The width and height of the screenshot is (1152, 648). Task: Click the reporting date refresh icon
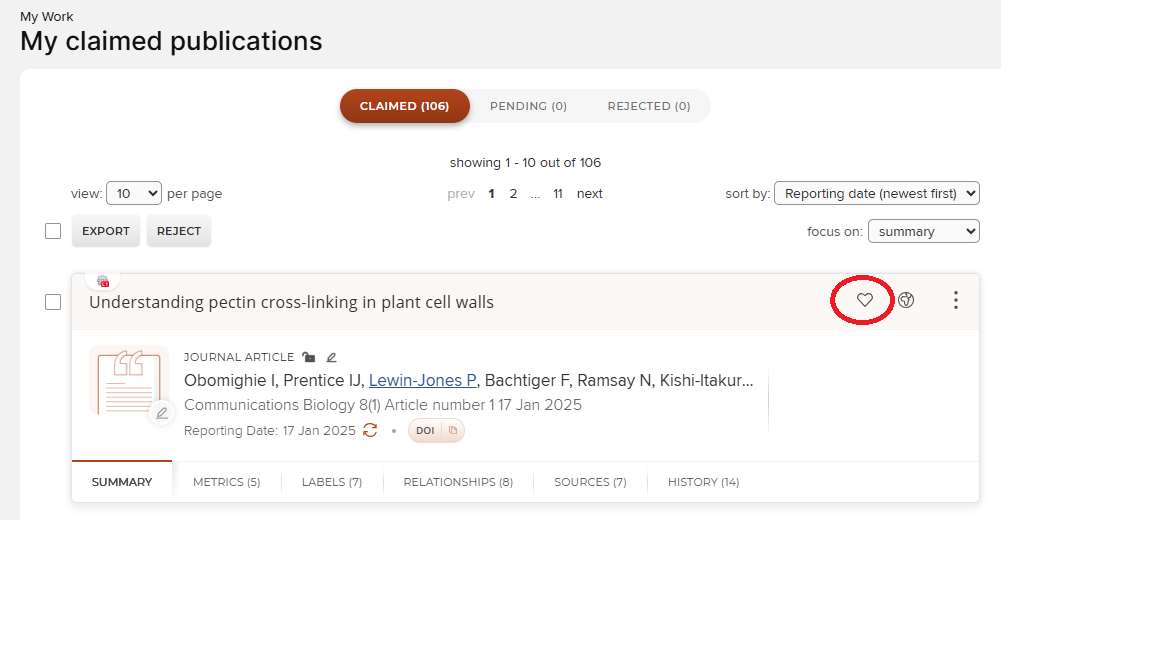pyautogui.click(x=370, y=430)
